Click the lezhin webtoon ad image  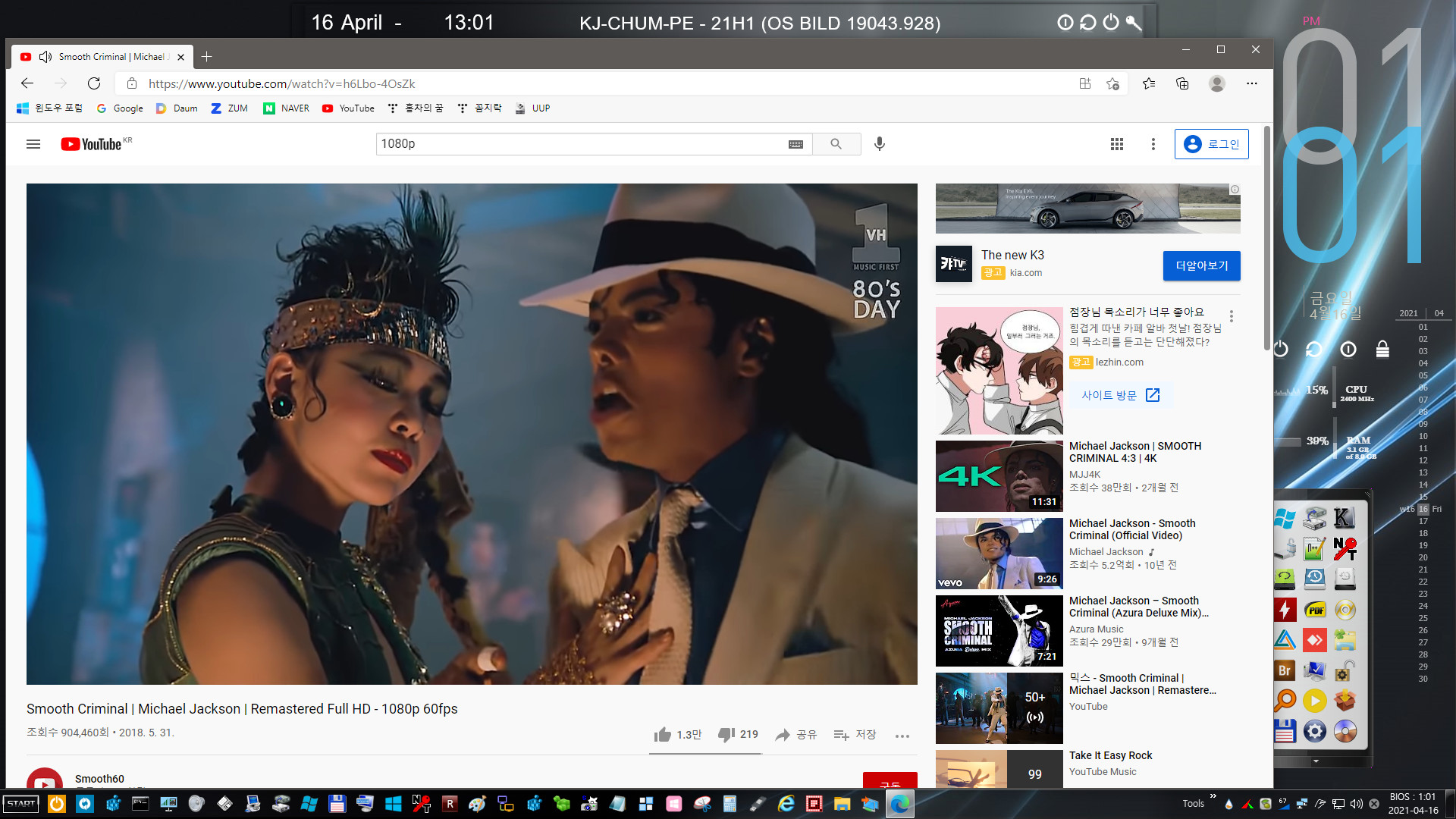[999, 371]
